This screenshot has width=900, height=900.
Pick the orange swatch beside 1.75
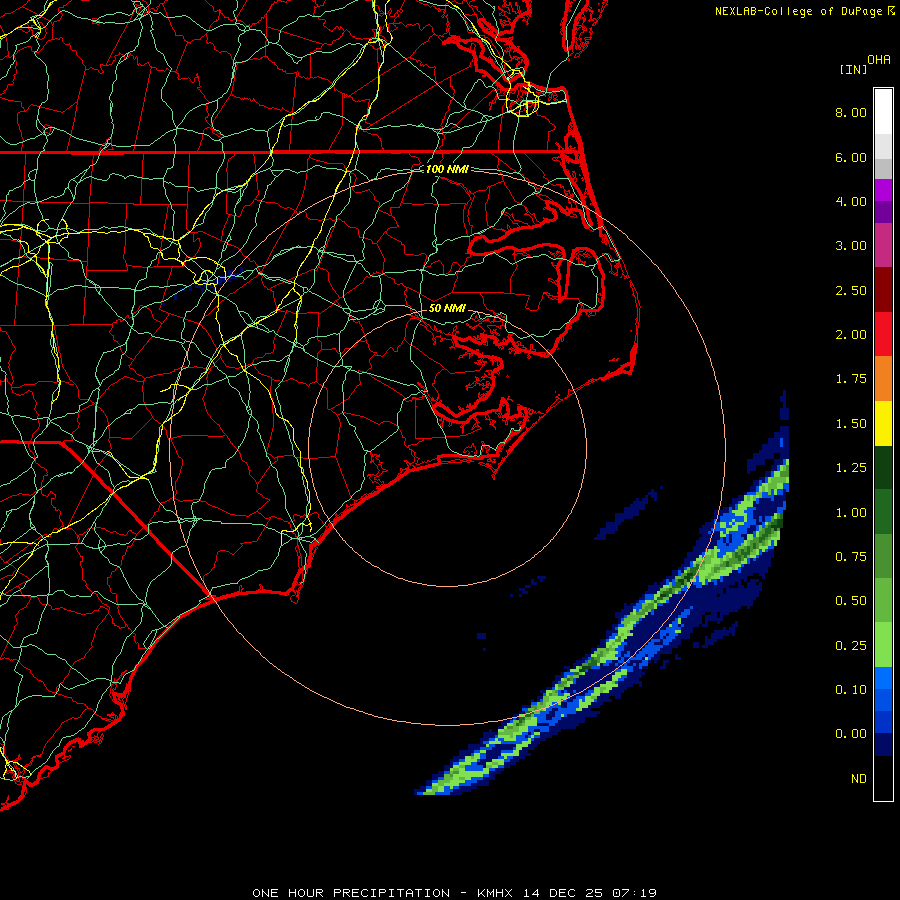[883, 379]
